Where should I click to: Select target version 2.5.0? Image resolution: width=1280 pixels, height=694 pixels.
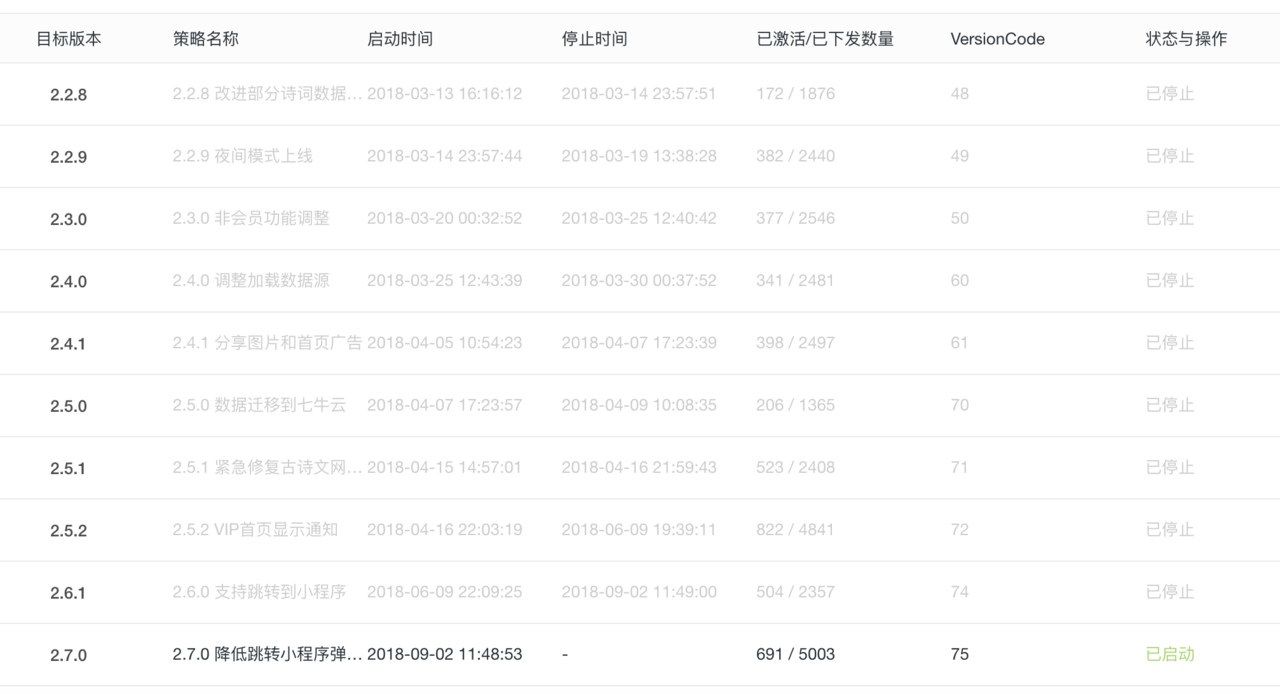pos(69,406)
